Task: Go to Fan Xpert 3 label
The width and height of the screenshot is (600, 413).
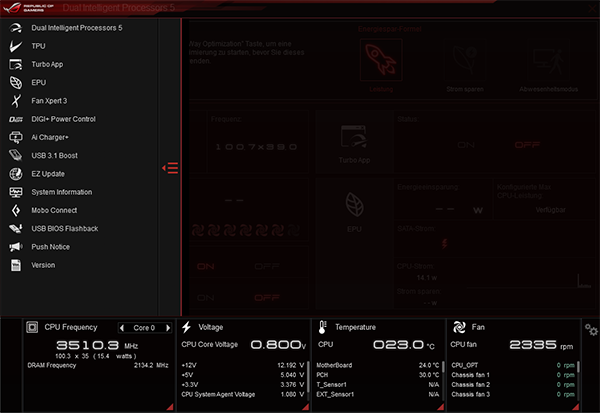Action: [49, 101]
